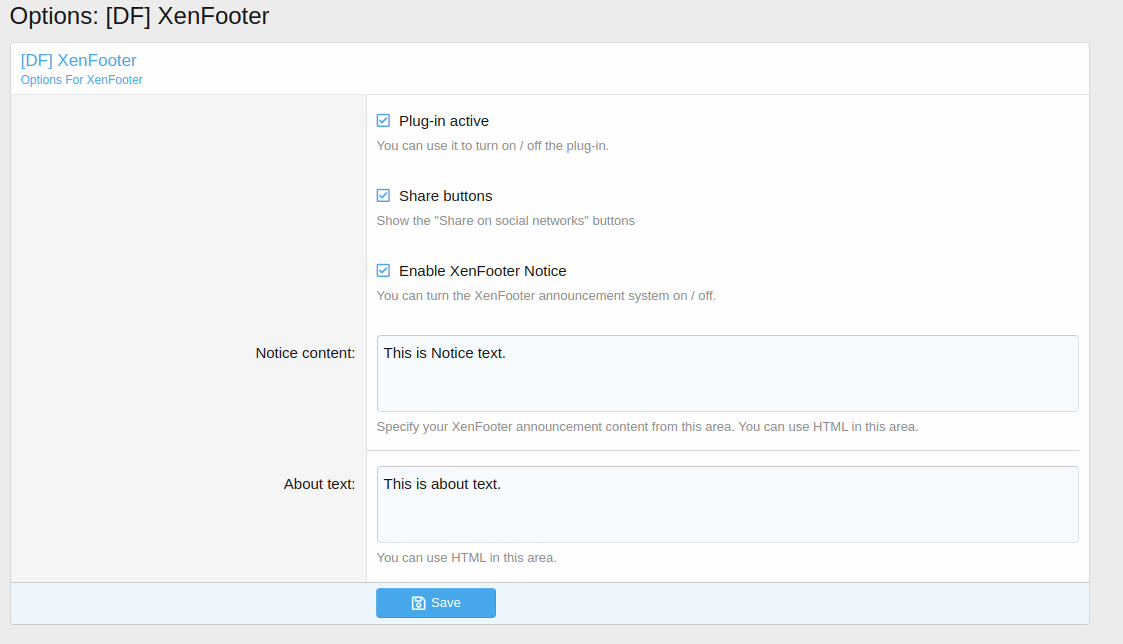Click the "Plug-in active" label text
This screenshot has height=644, width=1123.
[x=443, y=121]
